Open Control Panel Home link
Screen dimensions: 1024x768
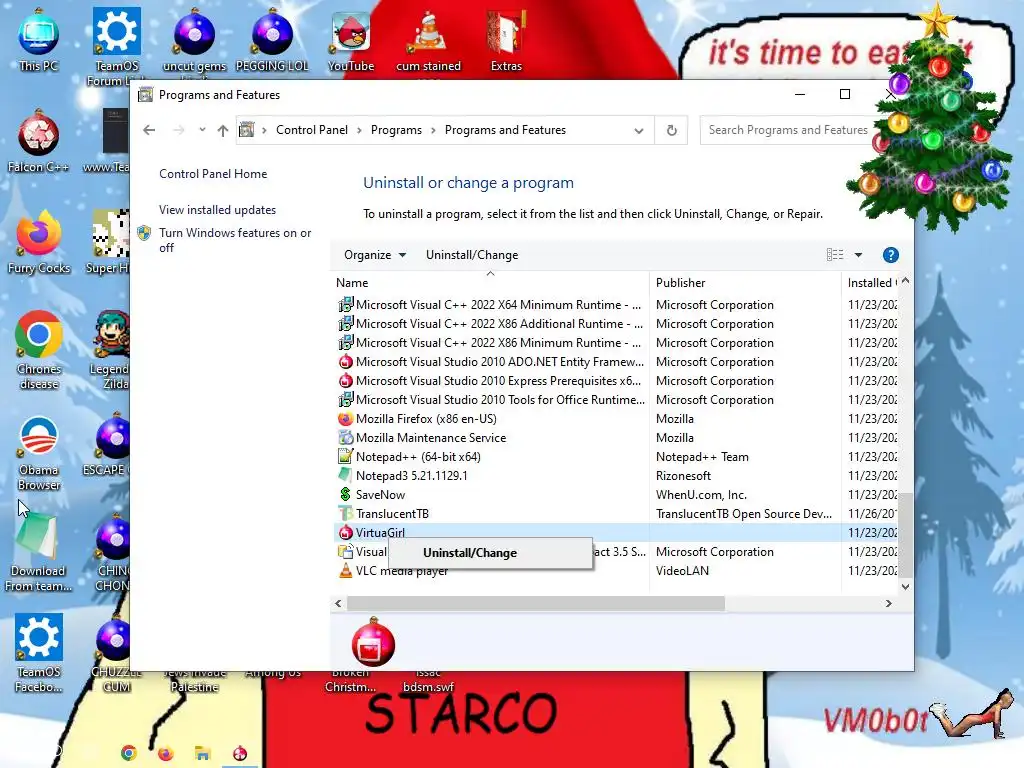pyautogui.click(x=213, y=174)
